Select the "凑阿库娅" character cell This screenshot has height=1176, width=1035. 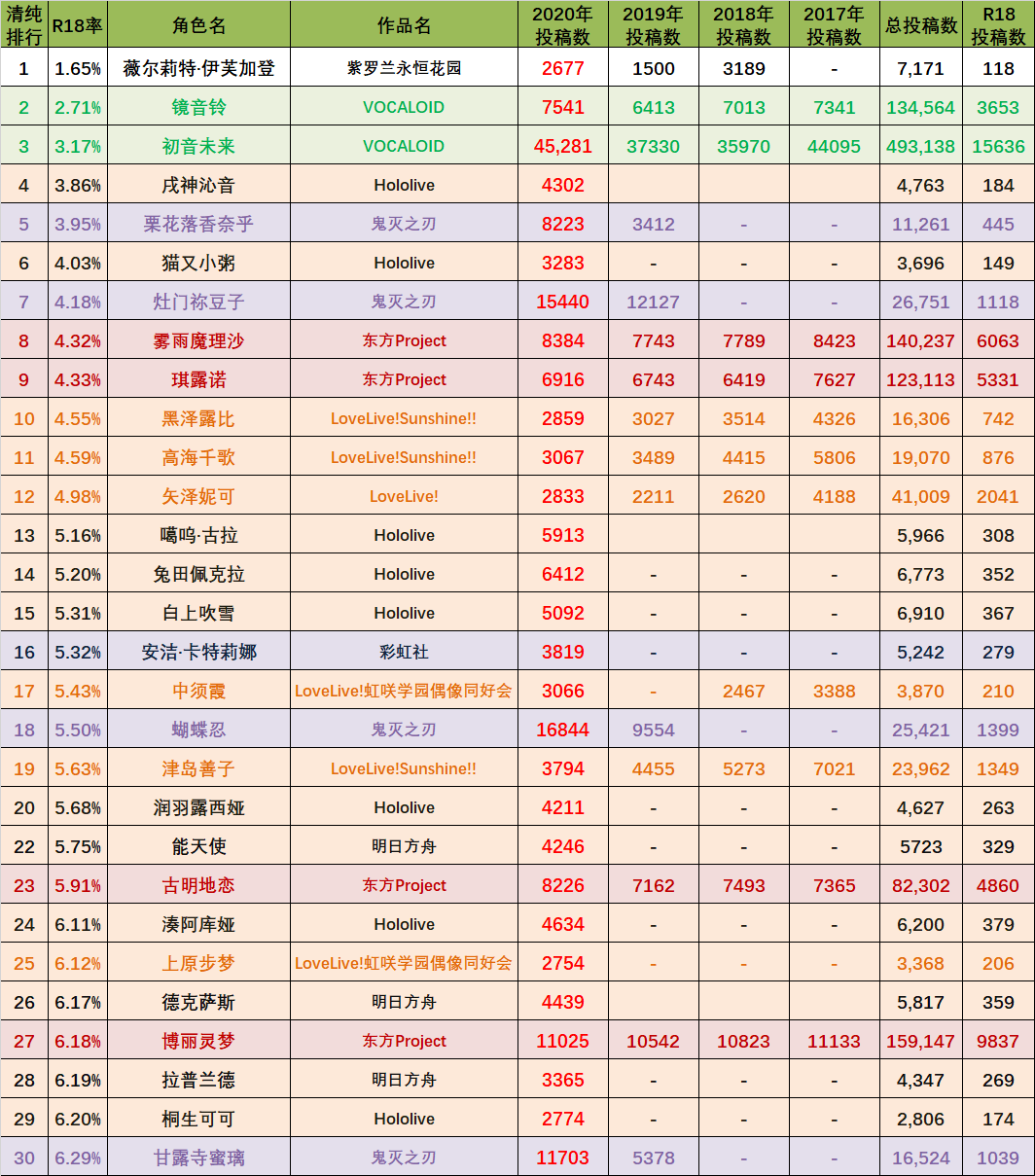pyautogui.click(x=198, y=924)
